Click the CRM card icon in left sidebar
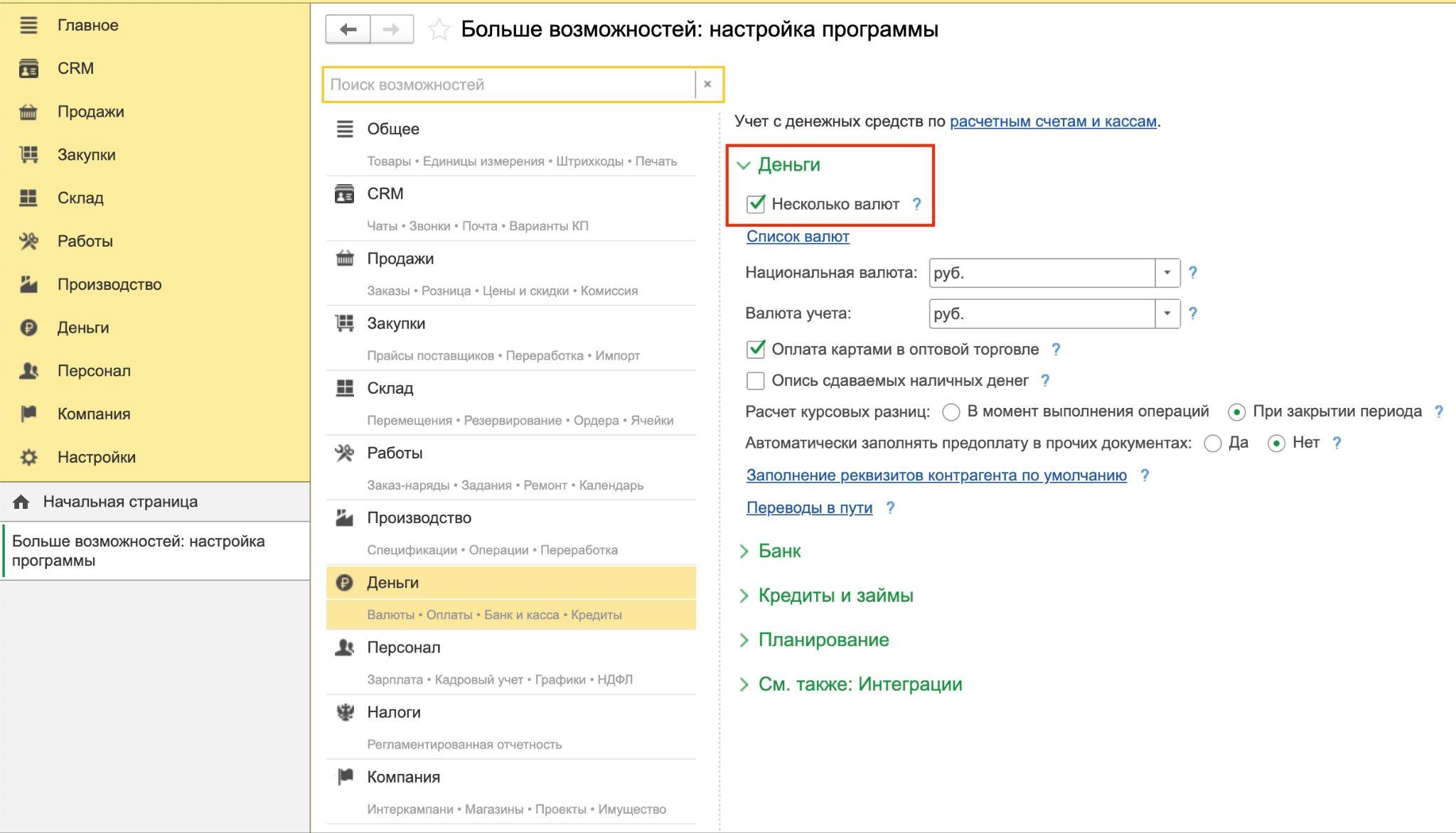This screenshot has height=833, width=1456. [x=28, y=69]
